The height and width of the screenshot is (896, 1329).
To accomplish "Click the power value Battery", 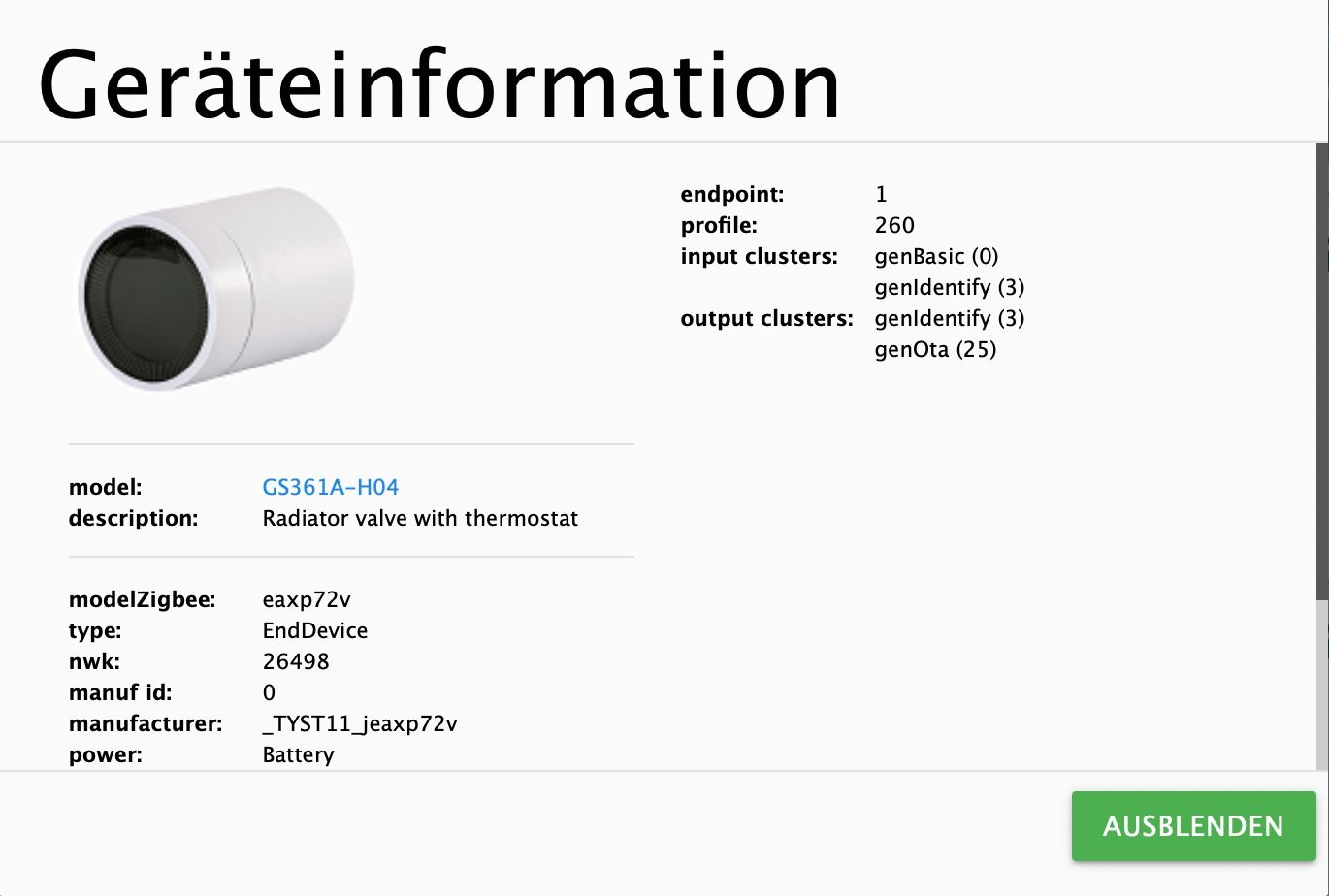I will [x=298, y=755].
